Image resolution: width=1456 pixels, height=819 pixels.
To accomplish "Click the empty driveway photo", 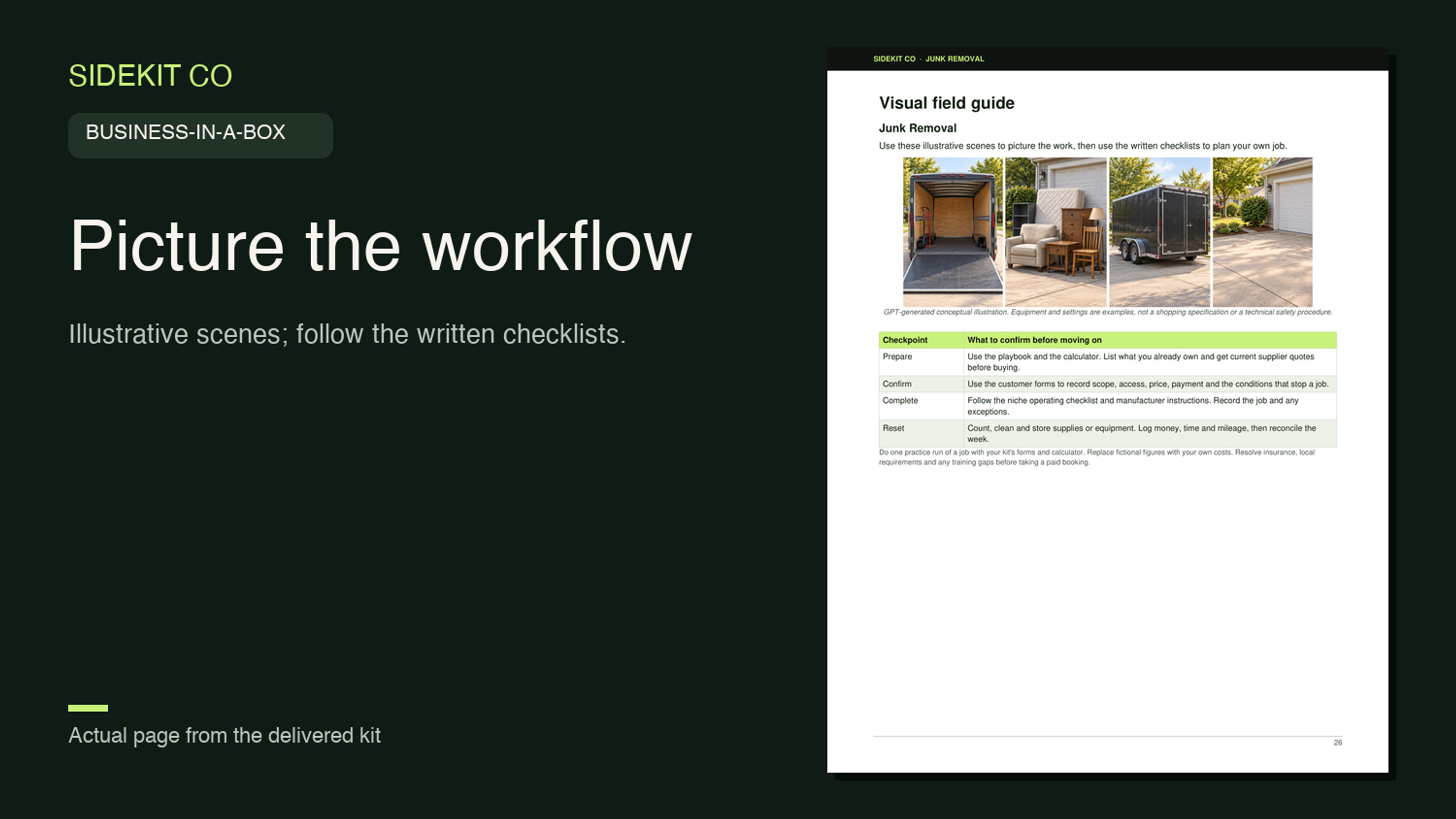I will pyautogui.click(x=1262, y=232).
